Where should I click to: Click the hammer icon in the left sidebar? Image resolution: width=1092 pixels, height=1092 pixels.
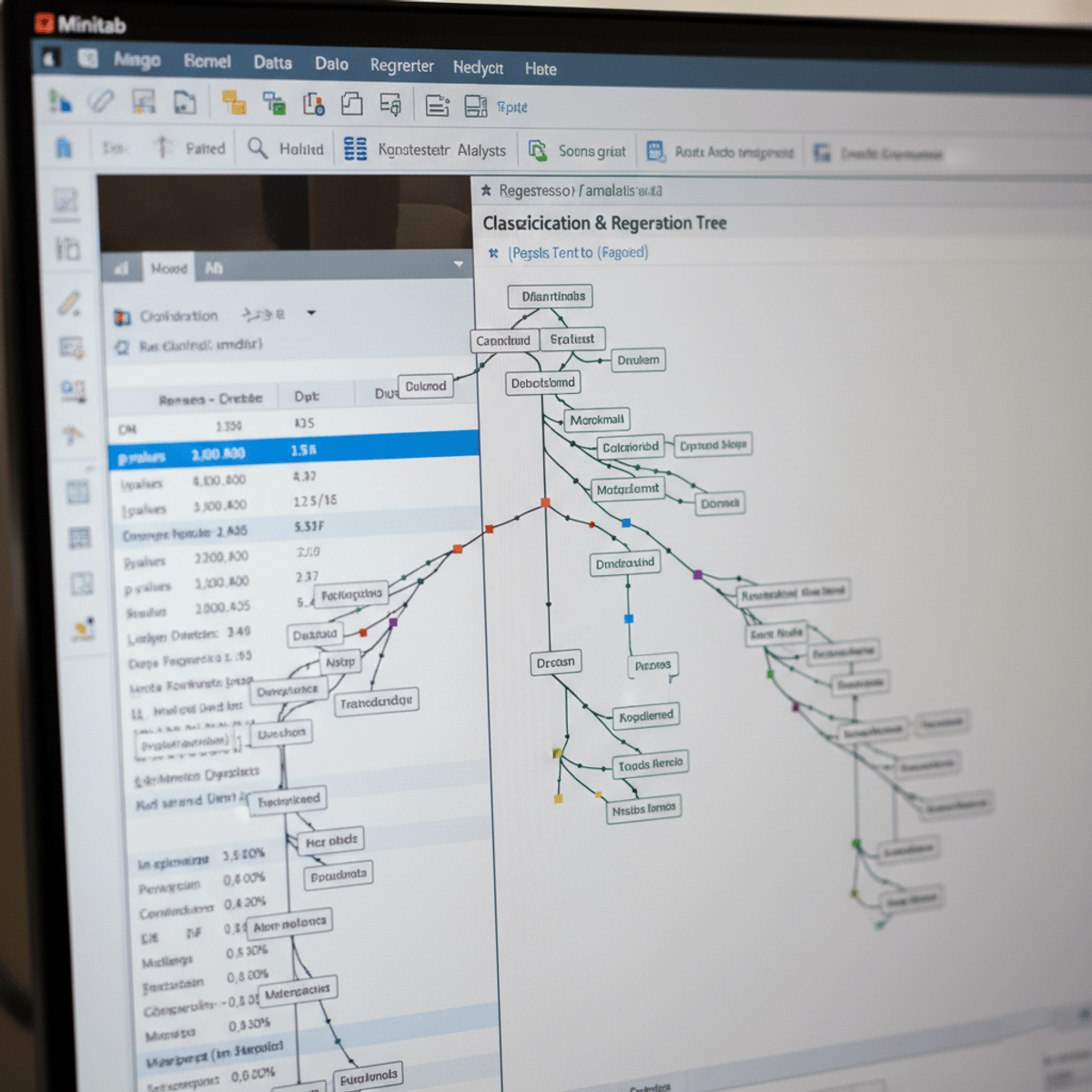pos(74,434)
